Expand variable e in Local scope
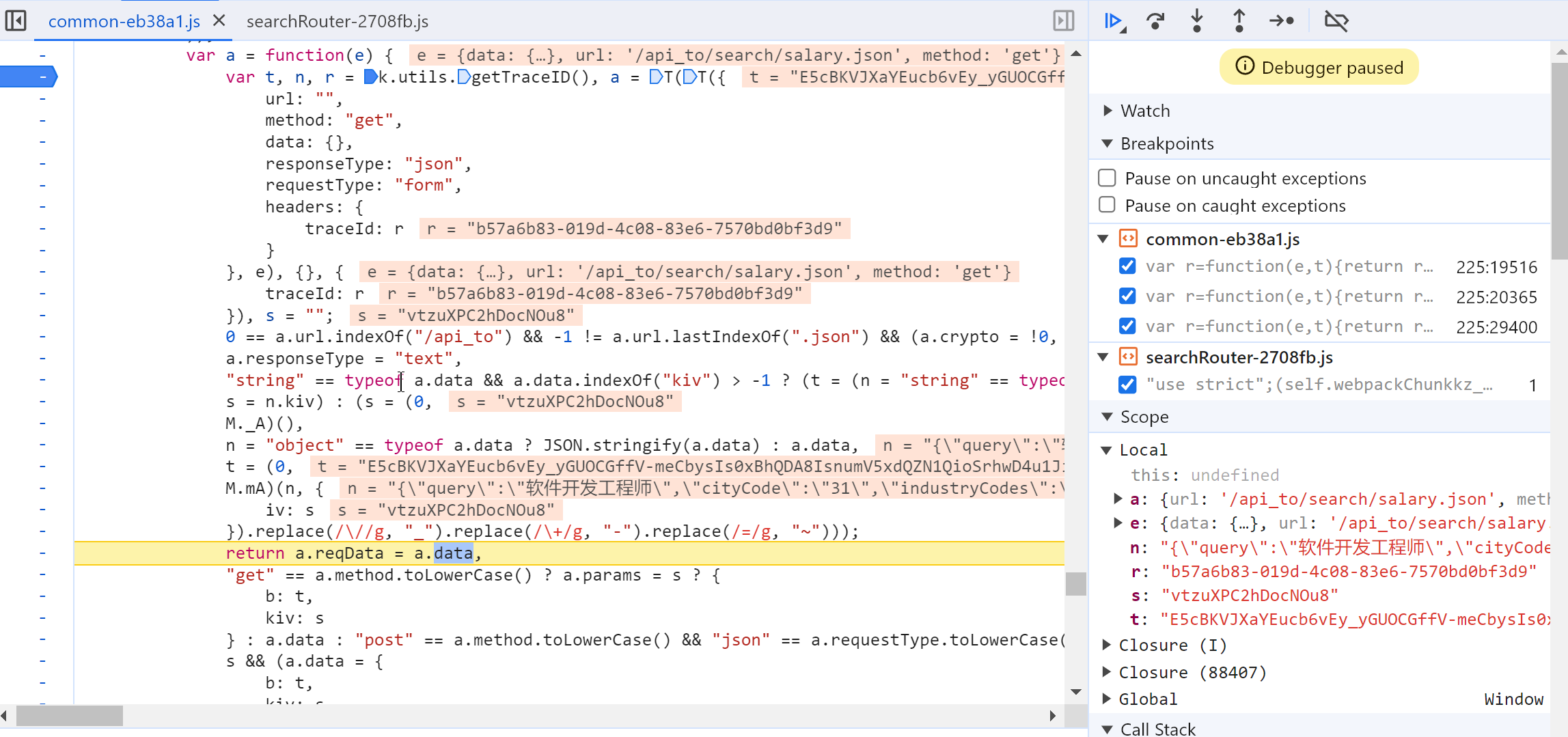Viewport: 1568px width, 737px height. click(x=1118, y=523)
